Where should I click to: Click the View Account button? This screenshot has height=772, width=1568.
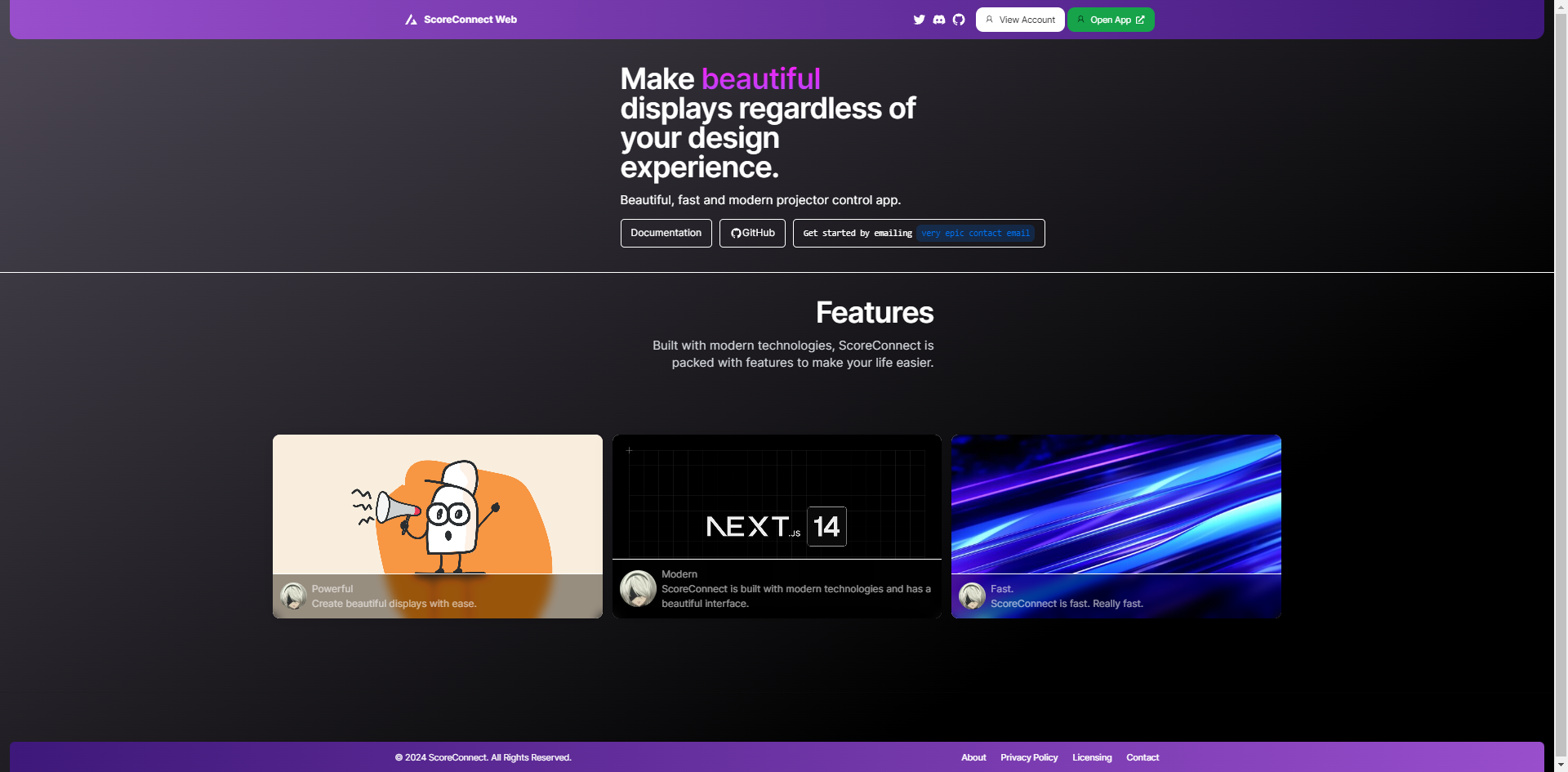click(x=1020, y=20)
